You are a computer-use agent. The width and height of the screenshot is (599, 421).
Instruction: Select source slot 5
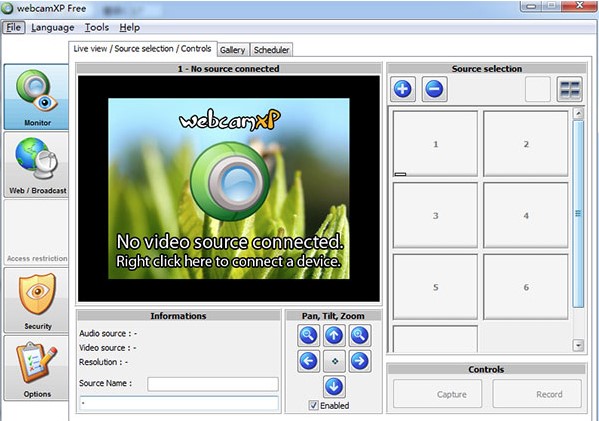[435, 287]
